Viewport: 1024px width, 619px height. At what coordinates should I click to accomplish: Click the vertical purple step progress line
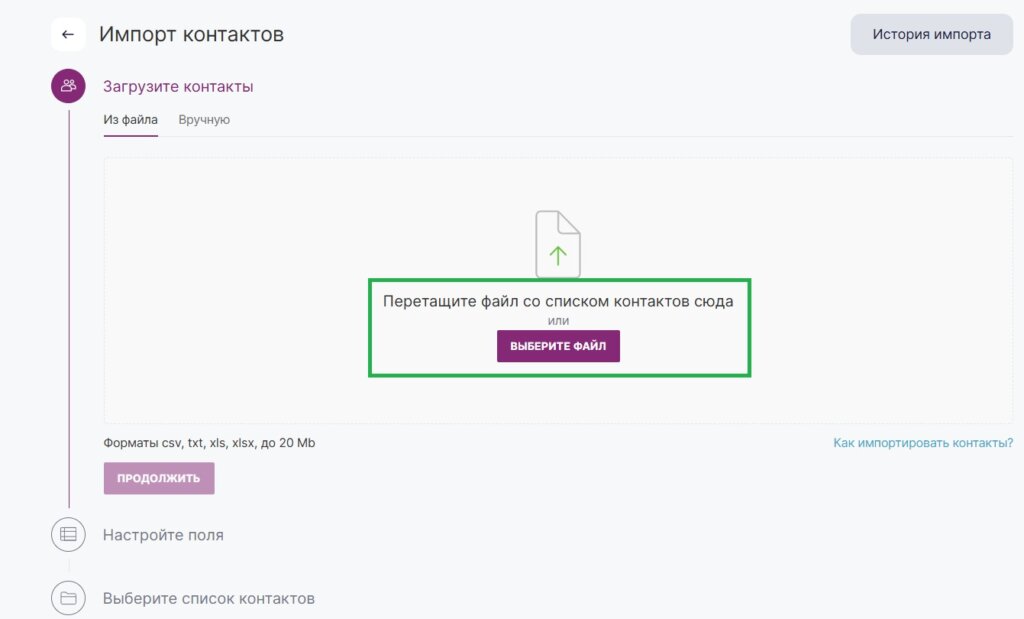pyautogui.click(x=69, y=300)
